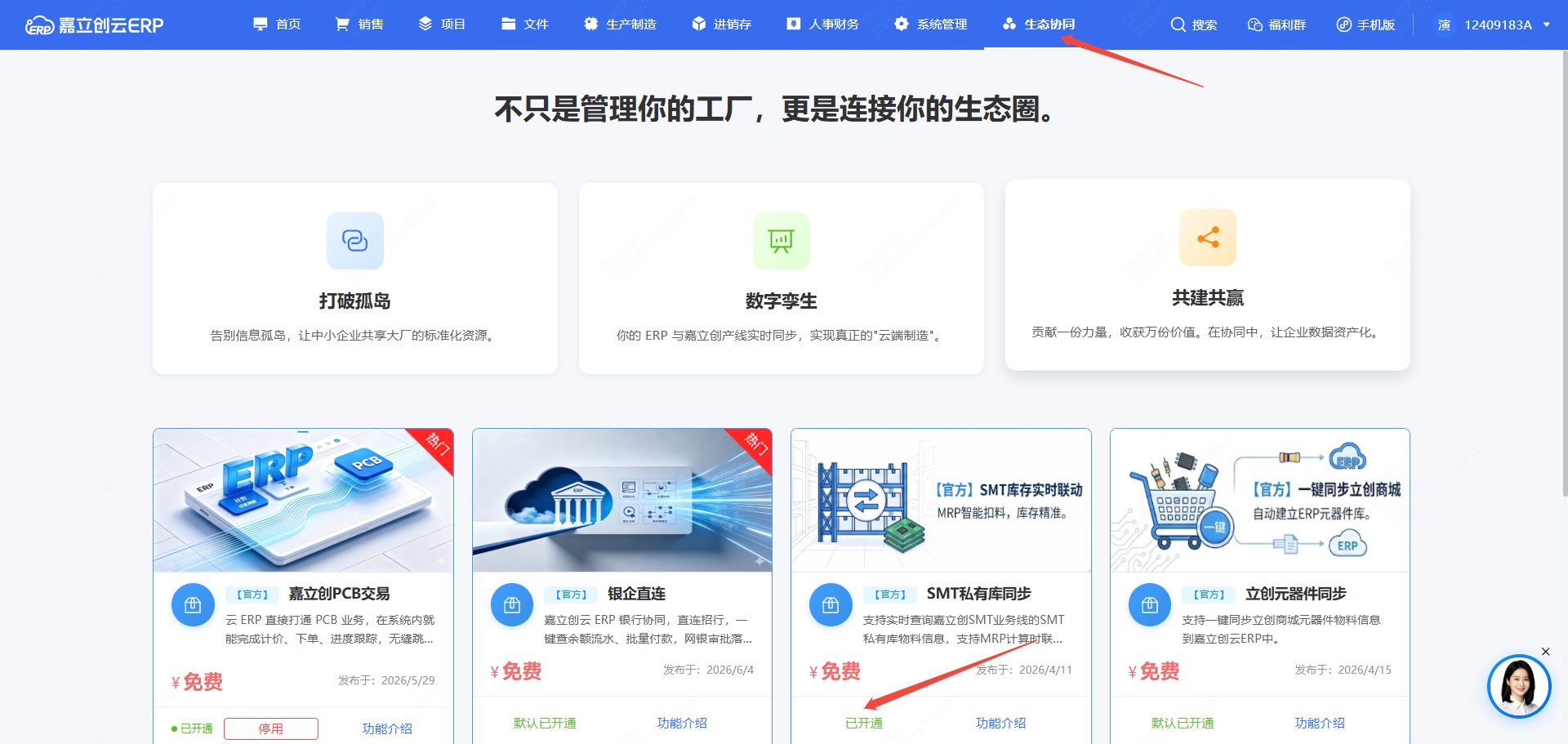Click the 系统管理 settings gear icon
The height and width of the screenshot is (744, 1568).
click(x=902, y=25)
